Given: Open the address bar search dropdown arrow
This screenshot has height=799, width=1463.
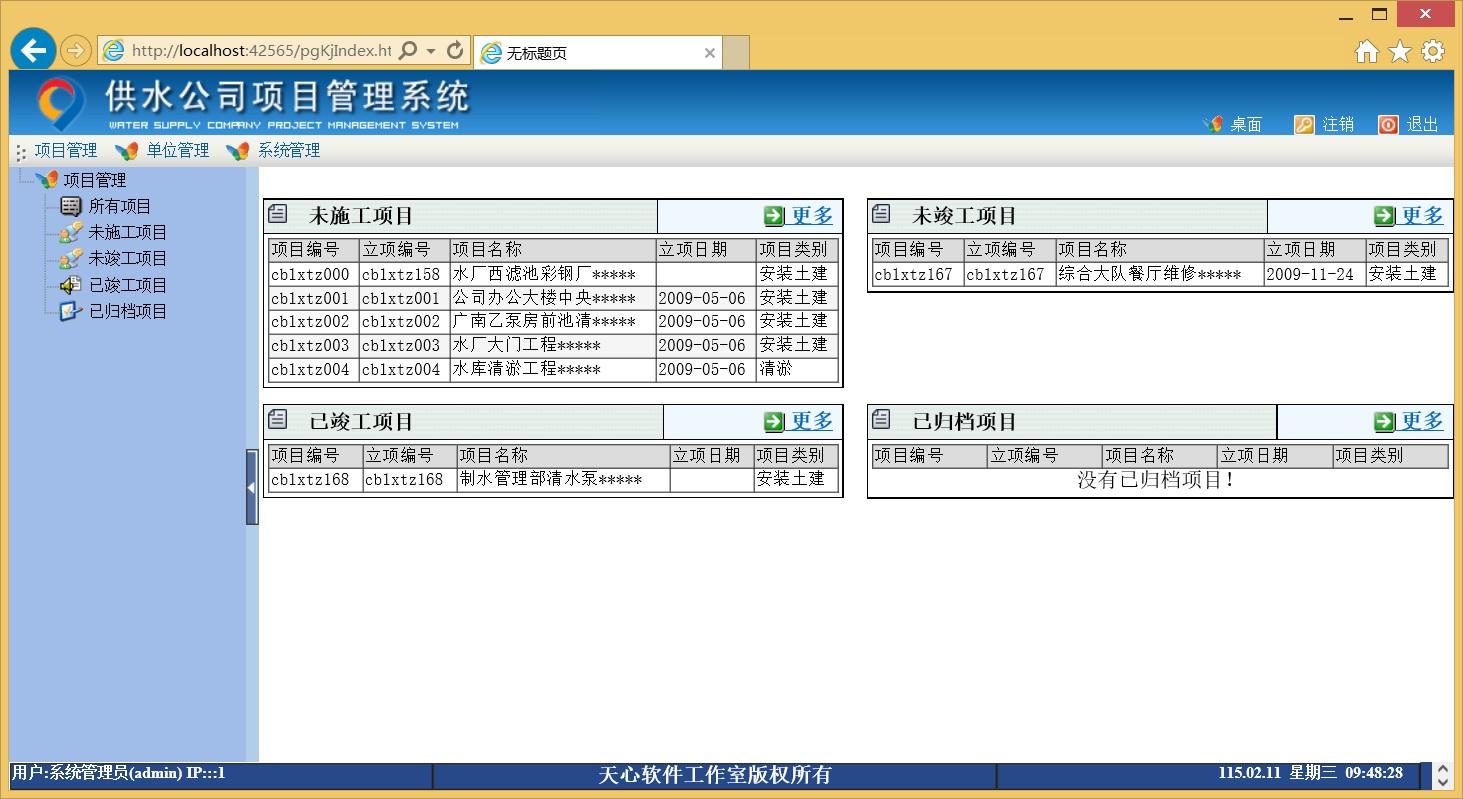Looking at the screenshot, I should (431, 51).
